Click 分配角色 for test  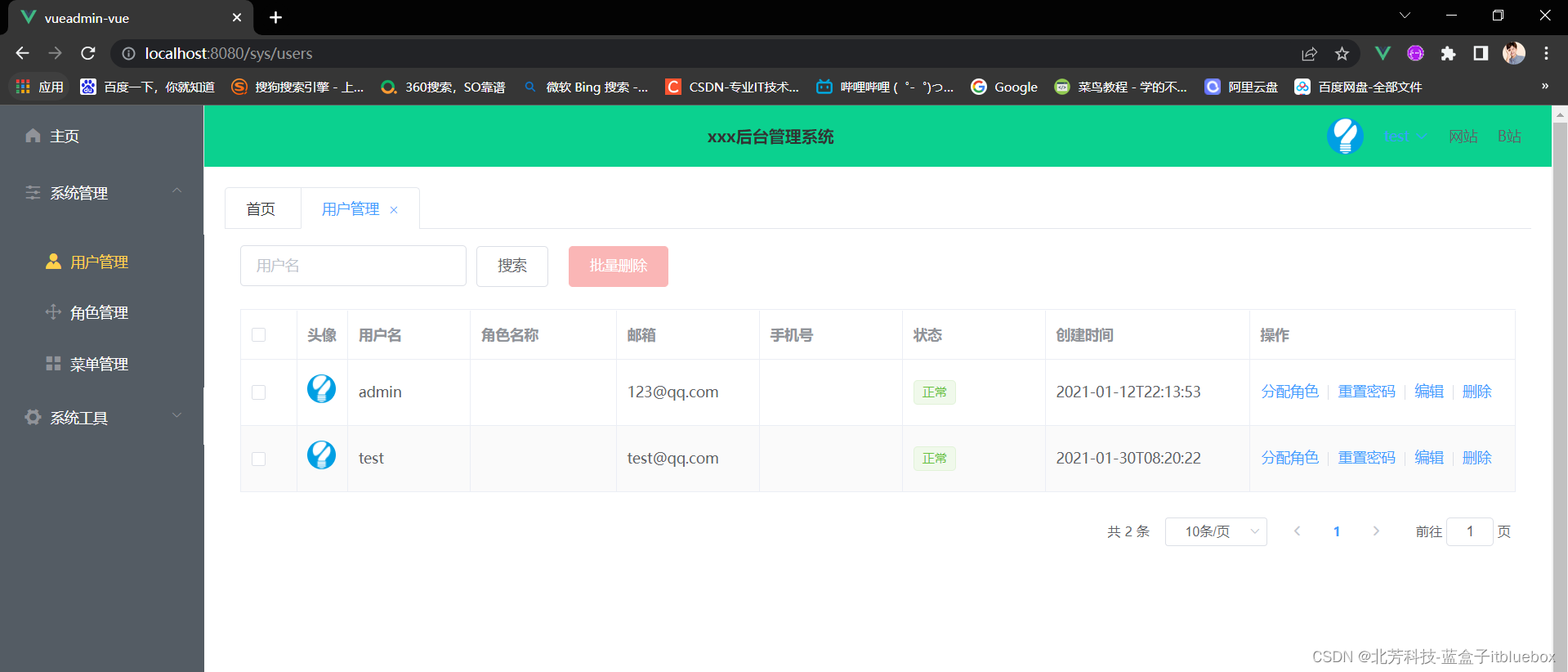pos(1290,458)
